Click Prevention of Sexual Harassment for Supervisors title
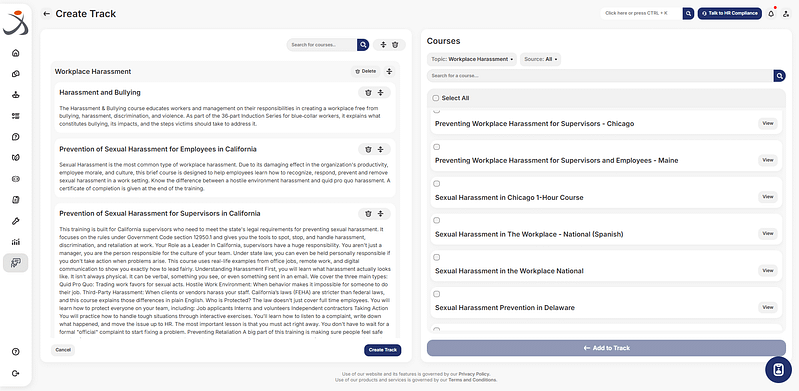The height and width of the screenshot is (391, 799). tap(160, 213)
